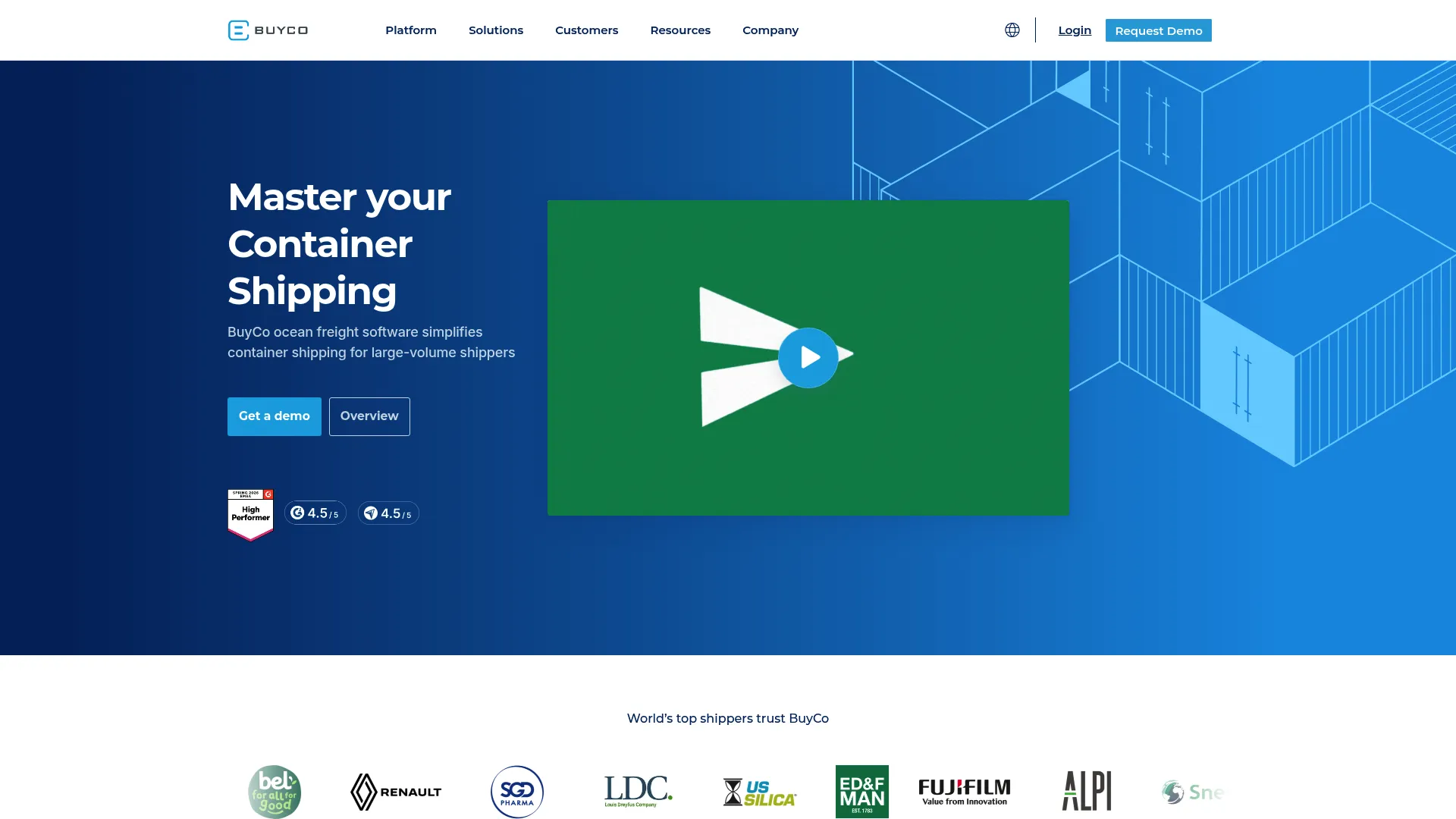Click the Bel customer logo
The height and width of the screenshot is (819, 1456).
[275, 792]
